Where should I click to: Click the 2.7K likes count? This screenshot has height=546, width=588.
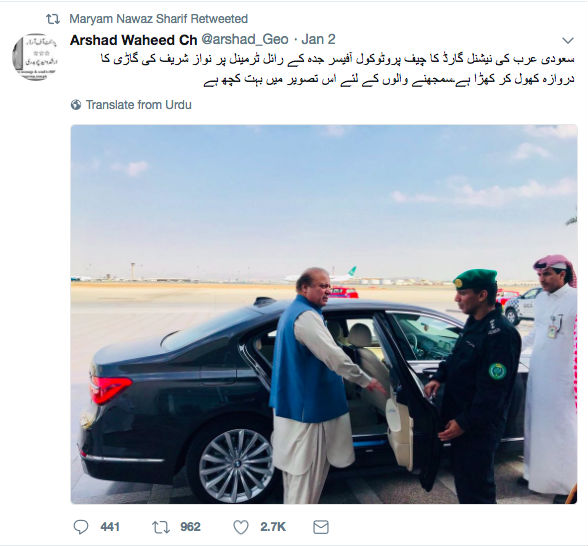point(273,527)
